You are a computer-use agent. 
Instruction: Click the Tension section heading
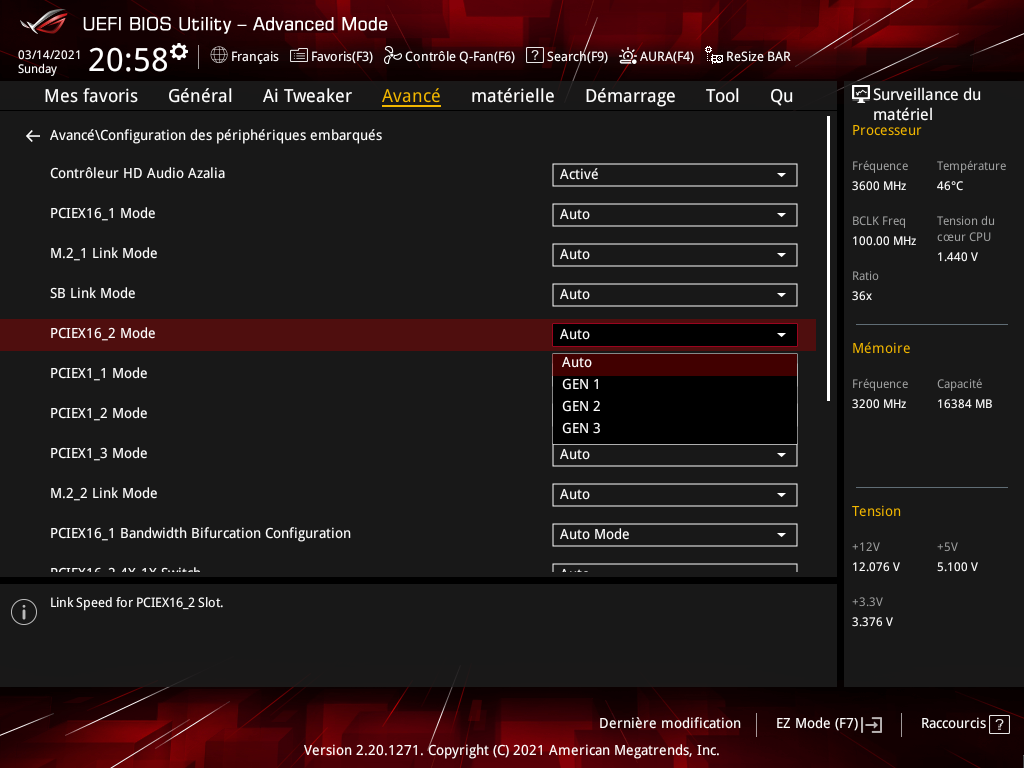(876, 511)
